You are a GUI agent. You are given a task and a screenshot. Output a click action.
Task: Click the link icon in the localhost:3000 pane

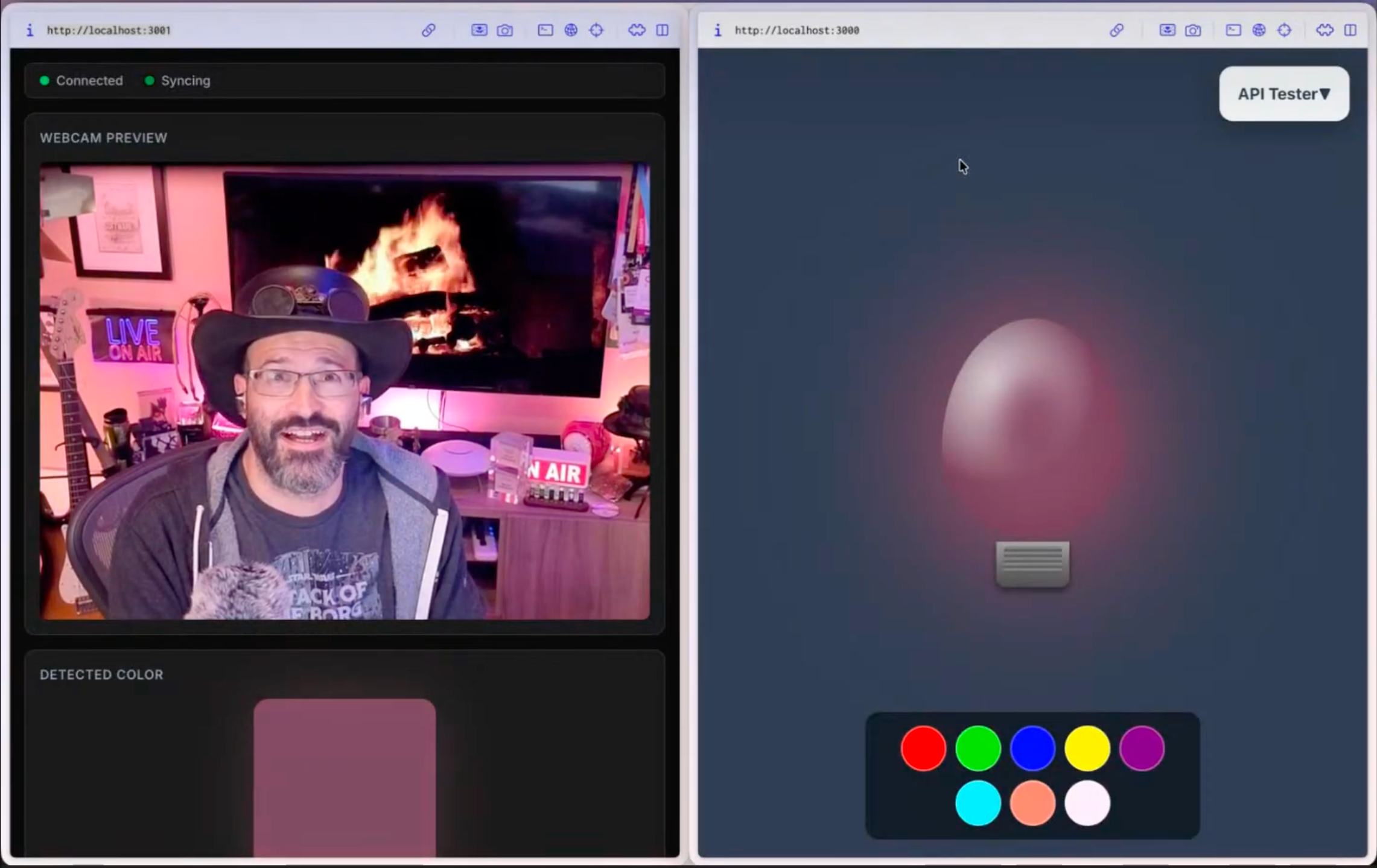click(1117, 30)
